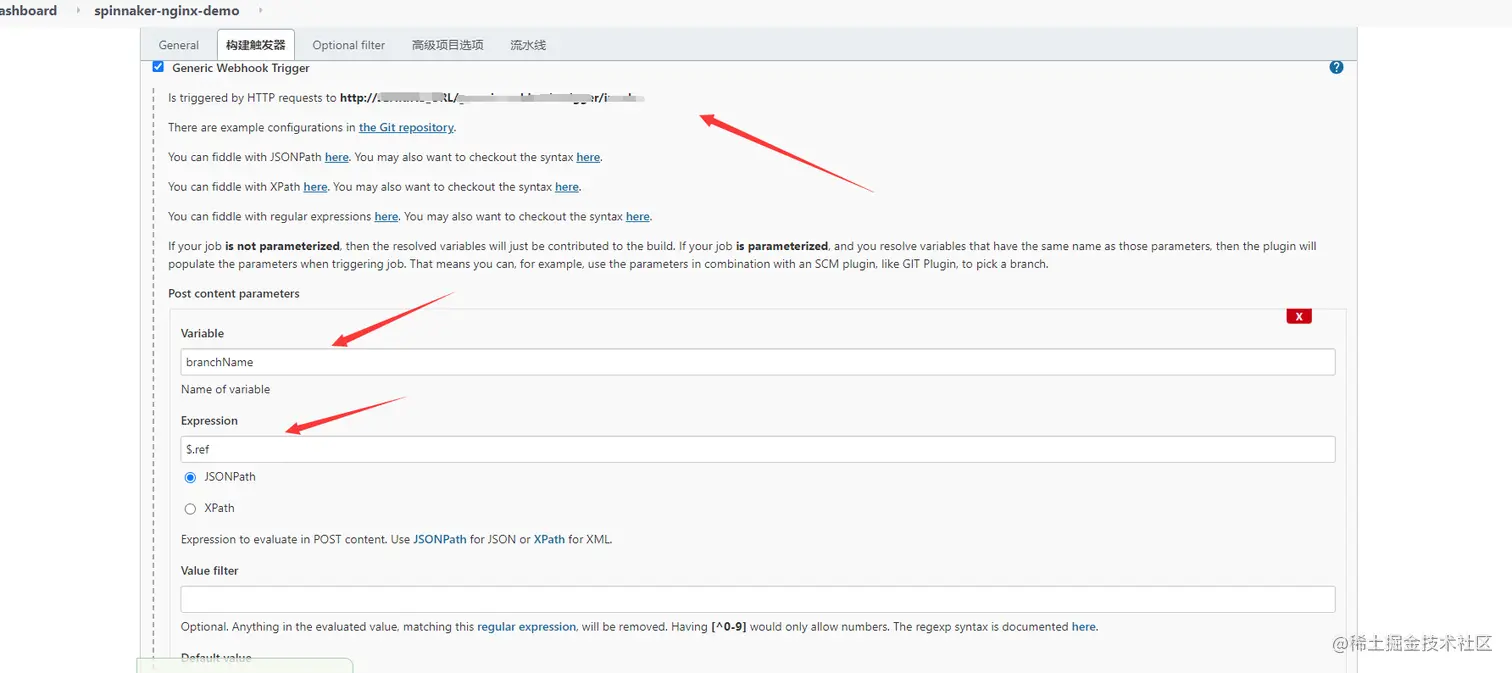
Task: Open the JSONPath link for JSON
Action: [x=440, y=540]
